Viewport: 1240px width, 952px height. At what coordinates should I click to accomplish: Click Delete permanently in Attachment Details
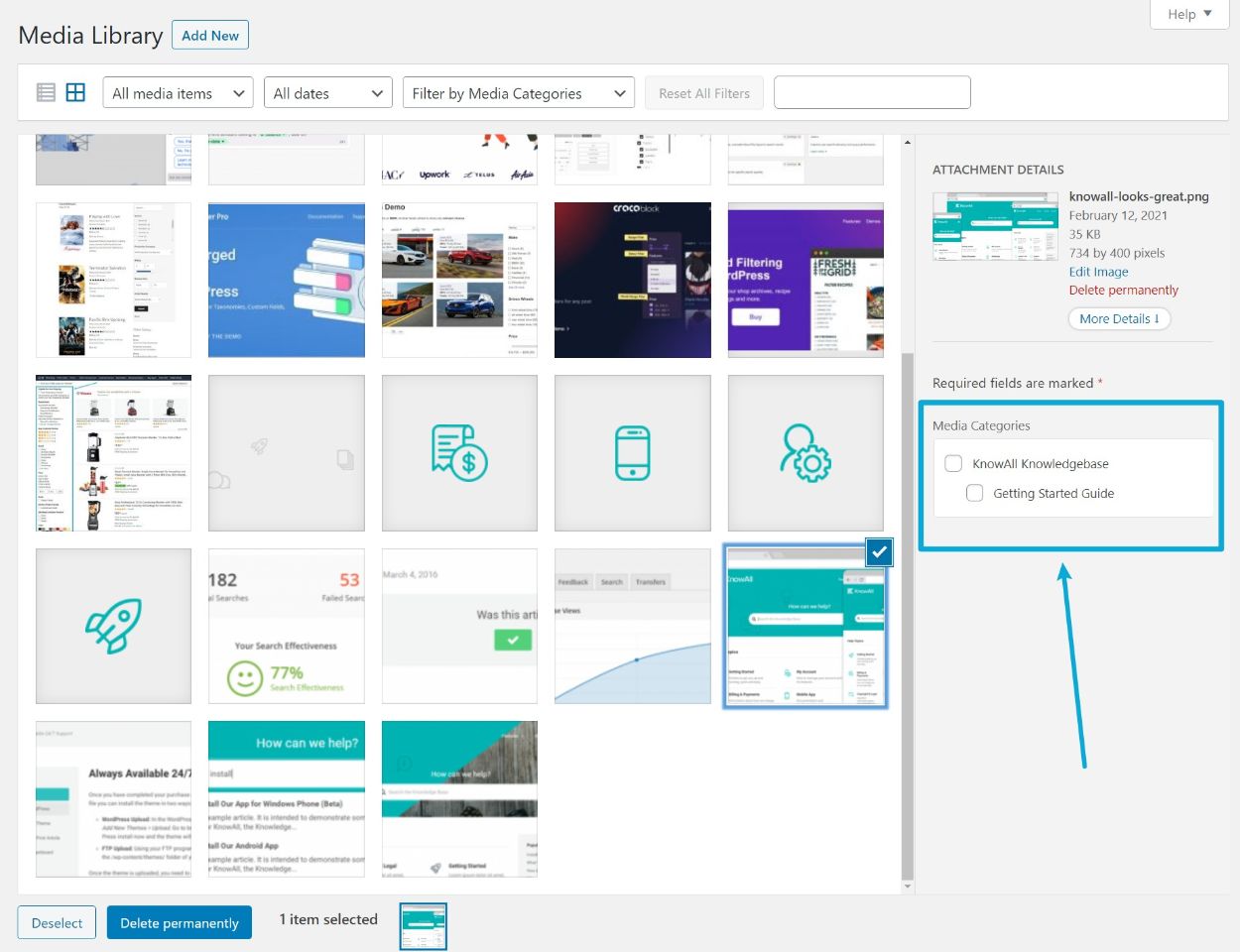tap(1124, 290)
